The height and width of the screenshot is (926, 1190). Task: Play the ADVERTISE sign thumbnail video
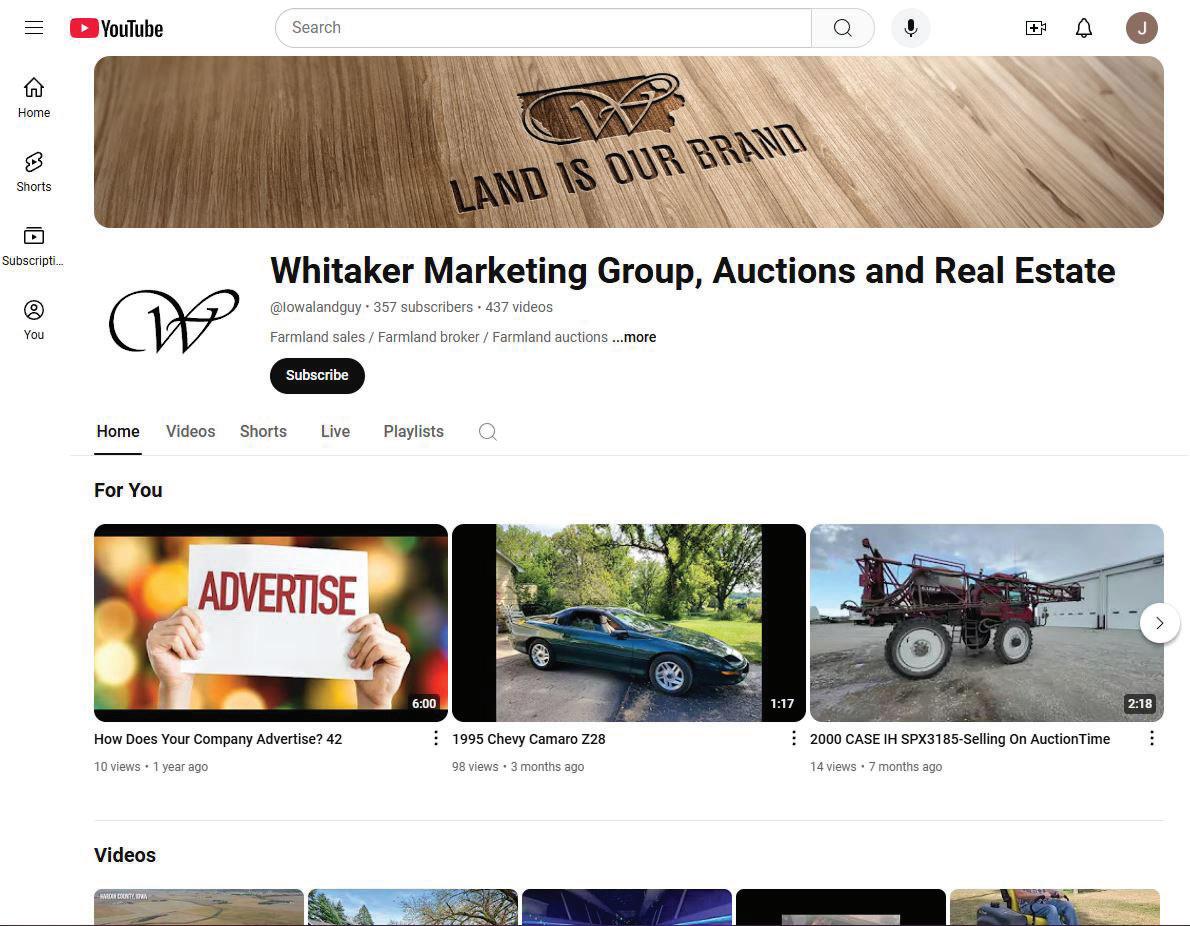pyautogui.click(x=271, y=623)
